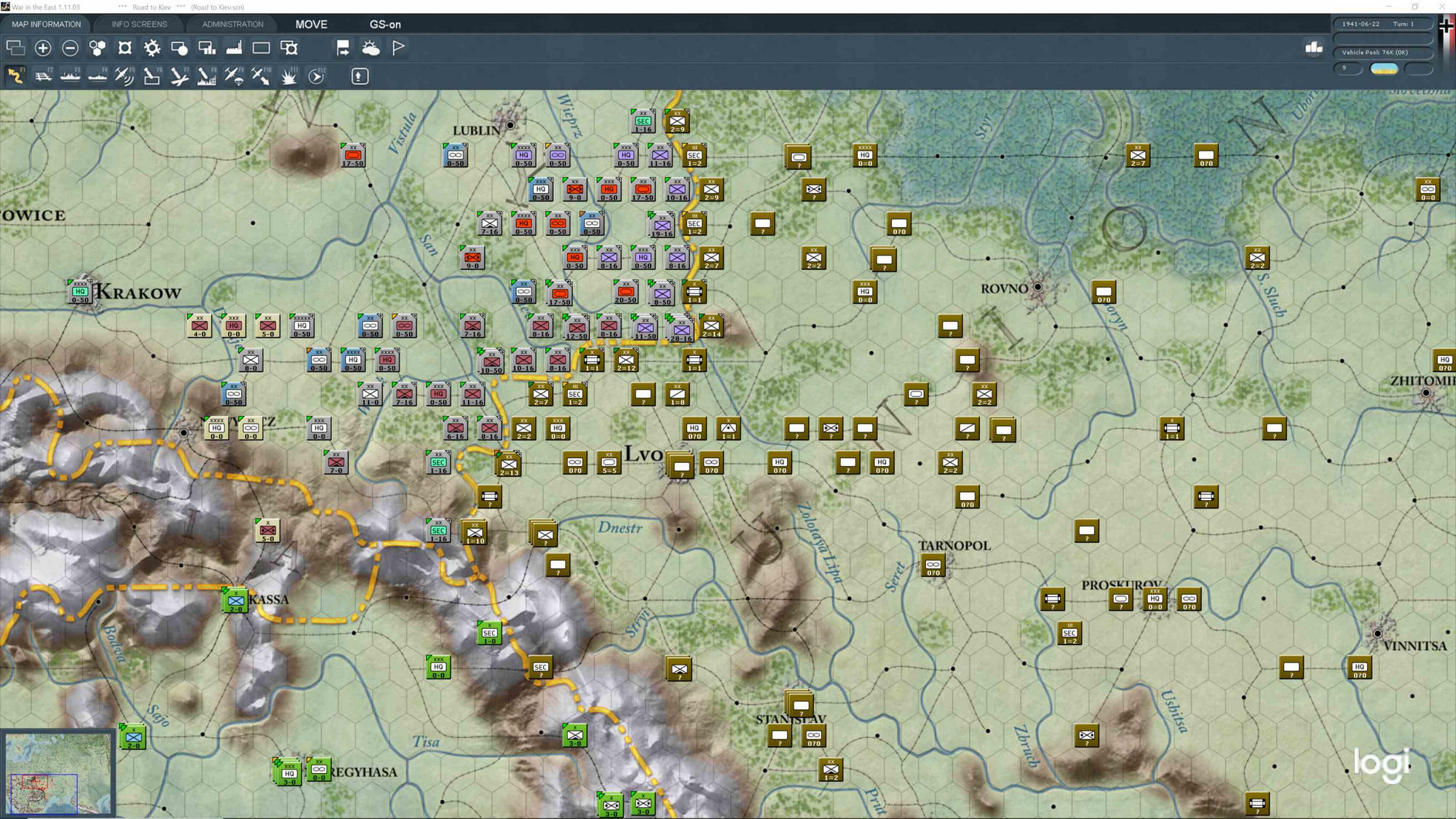The height and width of the screenshot is (819, 1456).
Task: Select the Soviet 2=12 infantry counter
Action: (626, 360)
